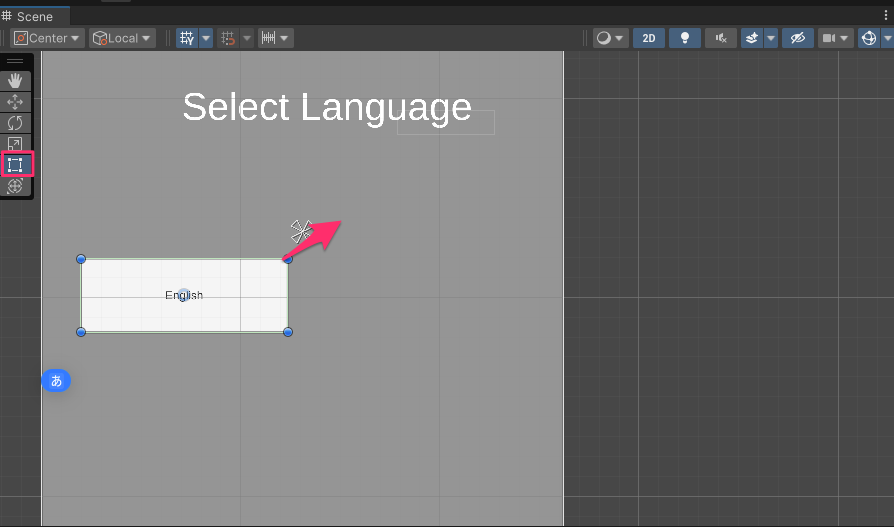Screen dimensions: 894x527
Task: Select the Hand view tool
Action: coord(16,81)
